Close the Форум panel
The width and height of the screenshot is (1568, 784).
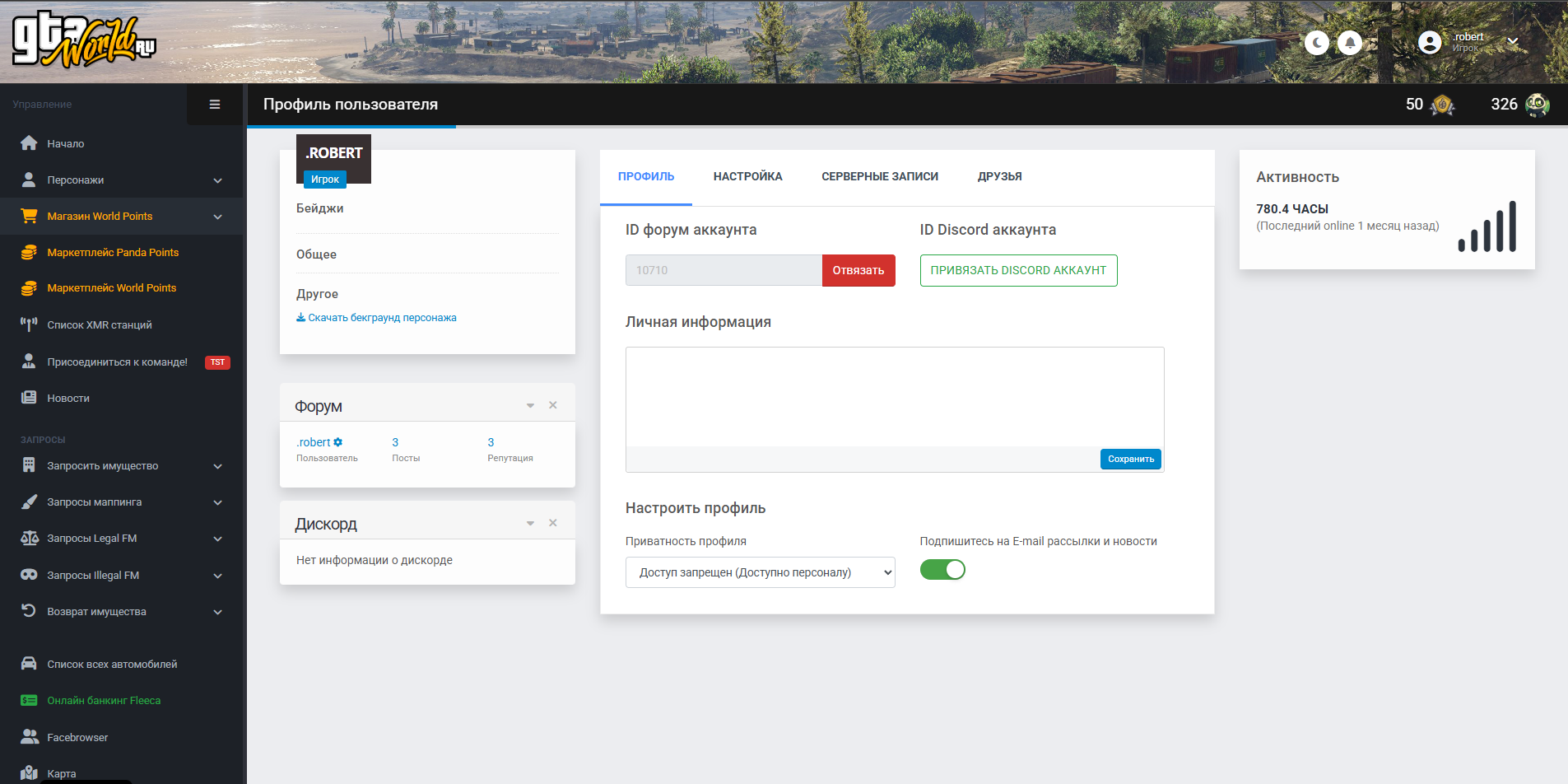(553, 405)
